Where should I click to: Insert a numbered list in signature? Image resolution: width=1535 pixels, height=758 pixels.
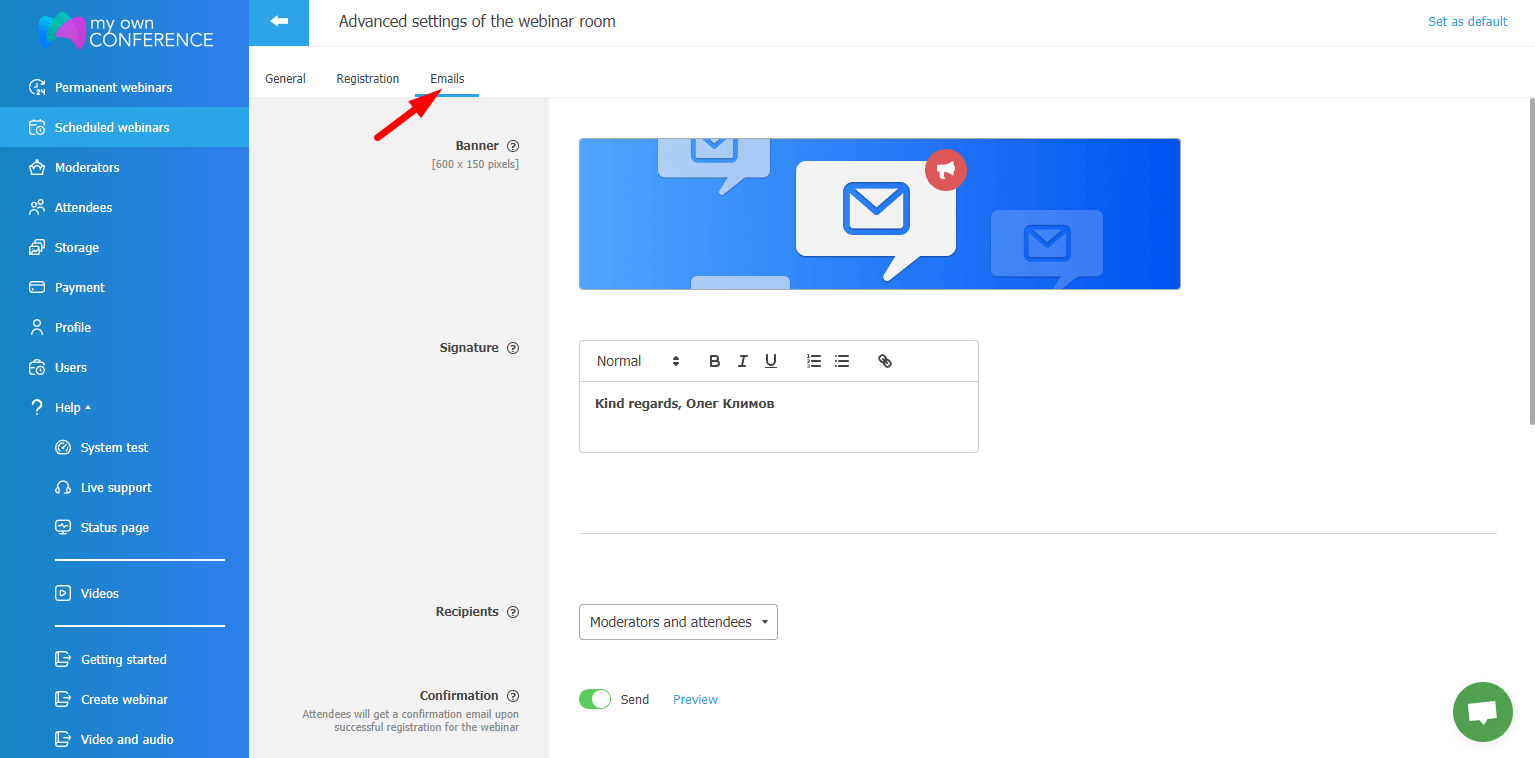pos(814,361)
